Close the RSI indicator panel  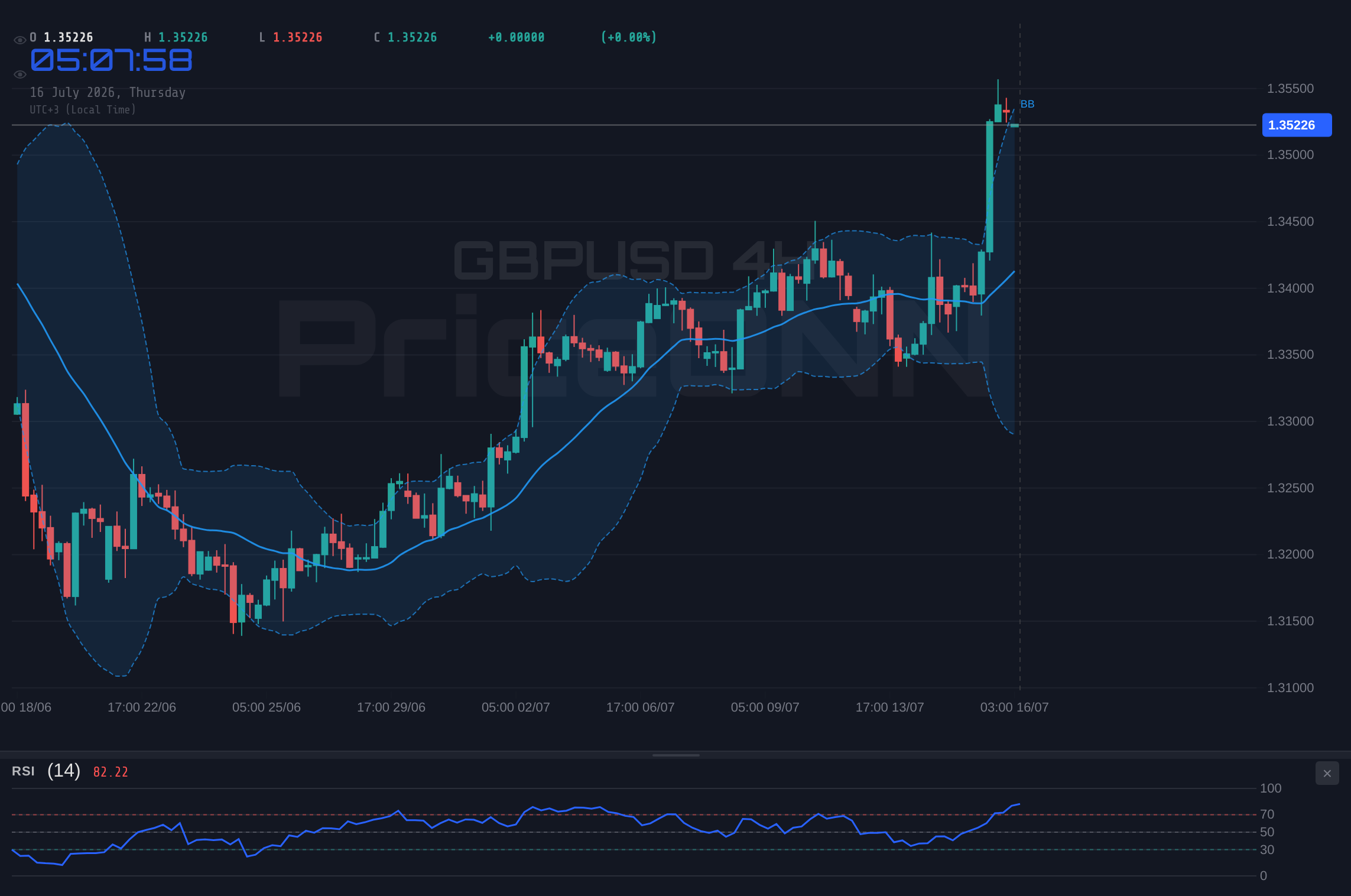pyautogui.click(x=1327, y=773)
